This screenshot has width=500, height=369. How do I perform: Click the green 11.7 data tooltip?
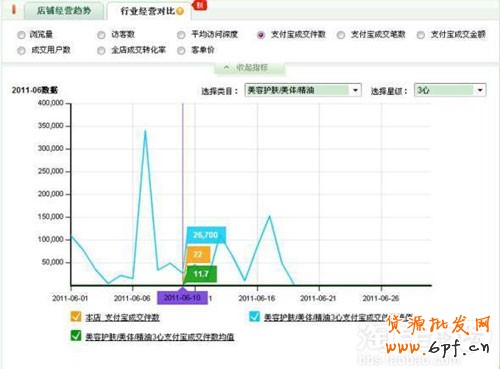(201, 274)
